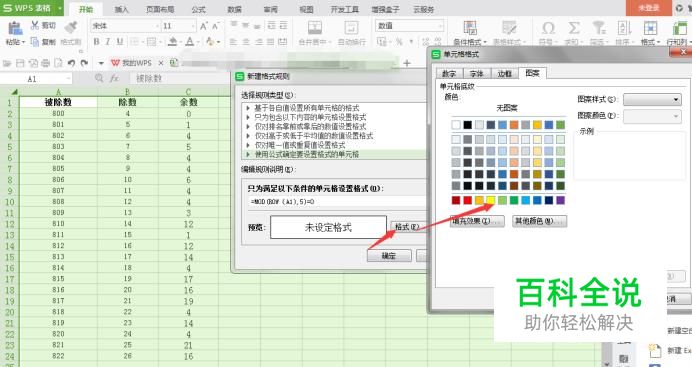The image size is (692, 367).
Task: Switch to the 数据 (Data) ribbon tab
Action: pyautogui.click(x=234, y=9)
